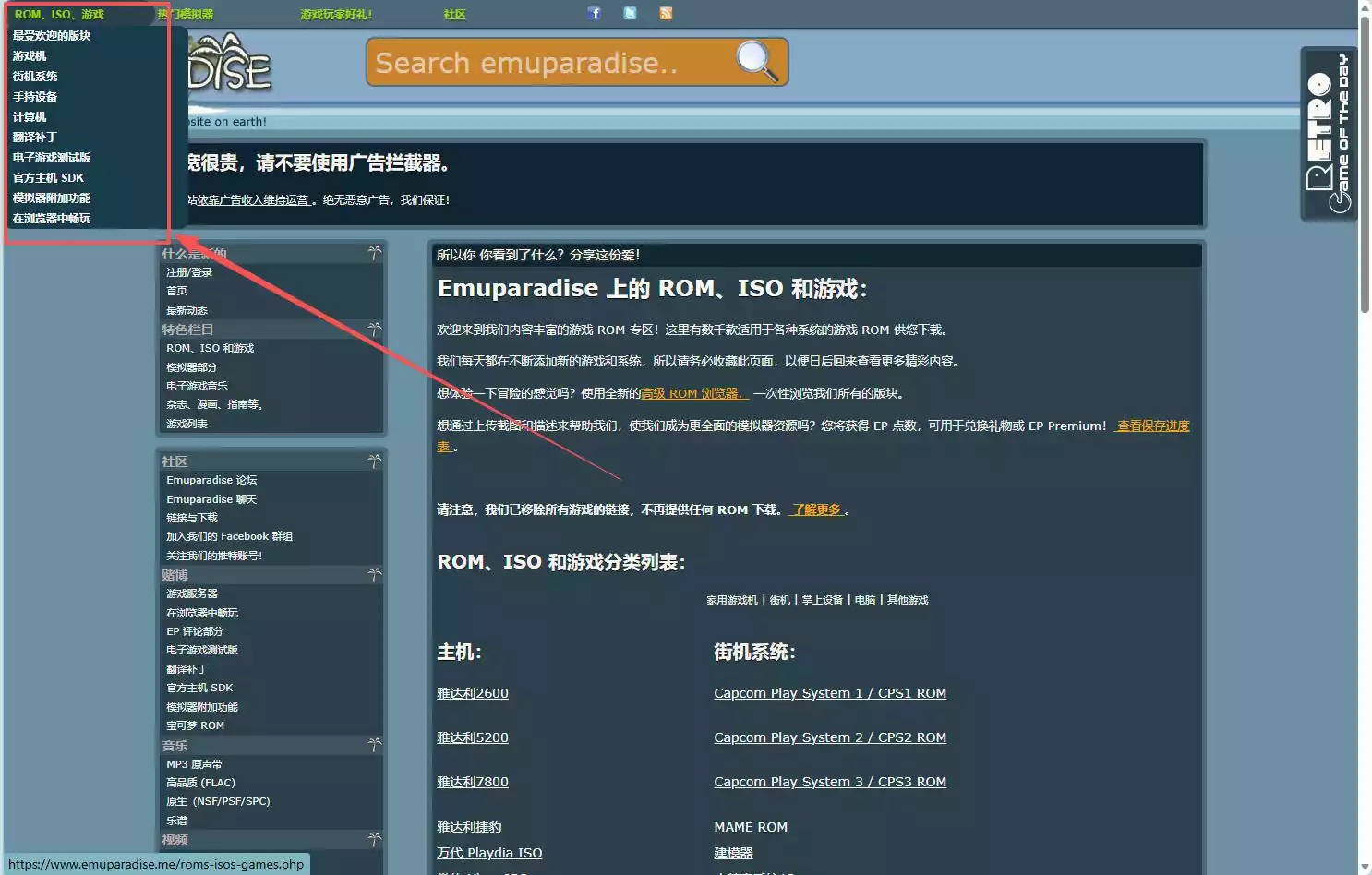1372x875 pixels.
Task: Open the 雅达利7800 ROM list
Action: (473, 782)
